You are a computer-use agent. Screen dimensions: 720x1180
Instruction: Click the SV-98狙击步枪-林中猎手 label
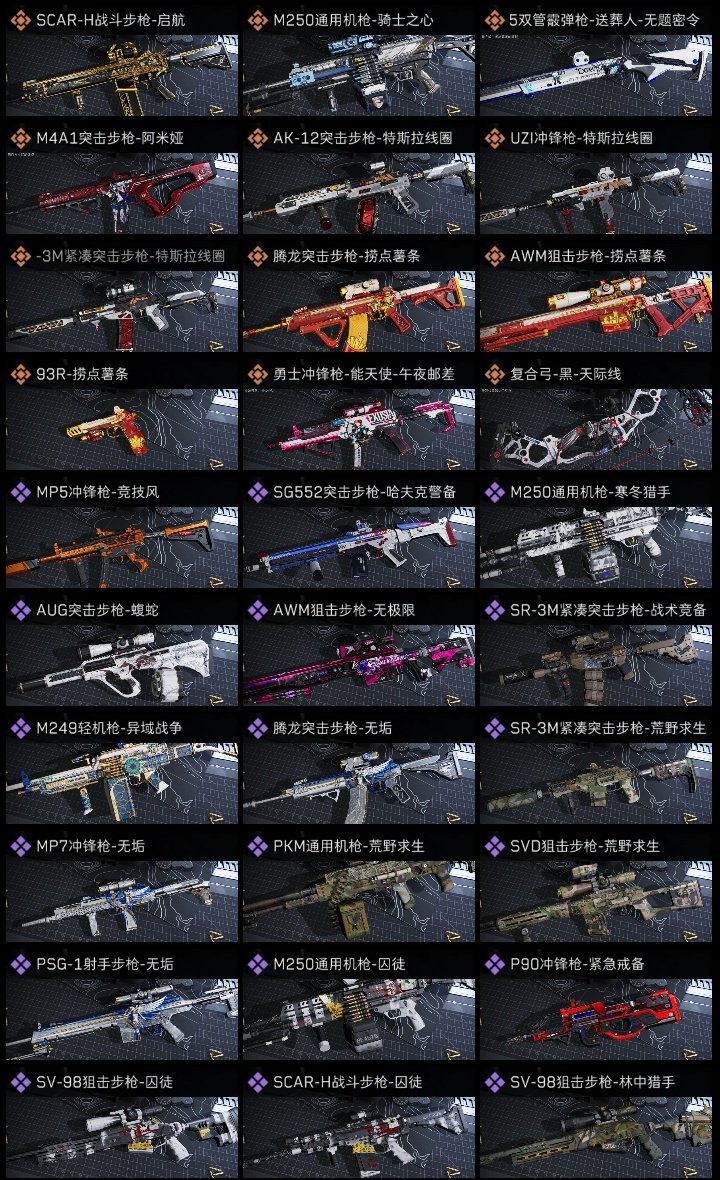pyautogui.click(x=592, y=1082)
